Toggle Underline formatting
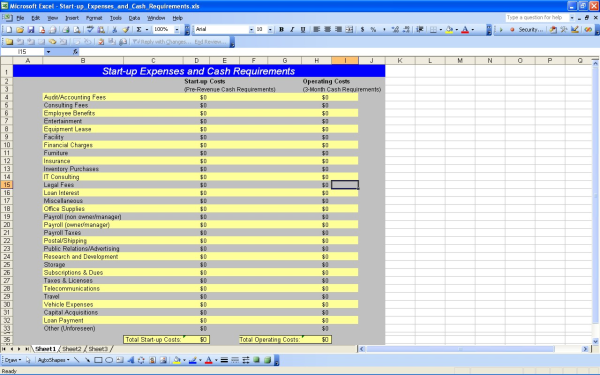 coord(303,29)
